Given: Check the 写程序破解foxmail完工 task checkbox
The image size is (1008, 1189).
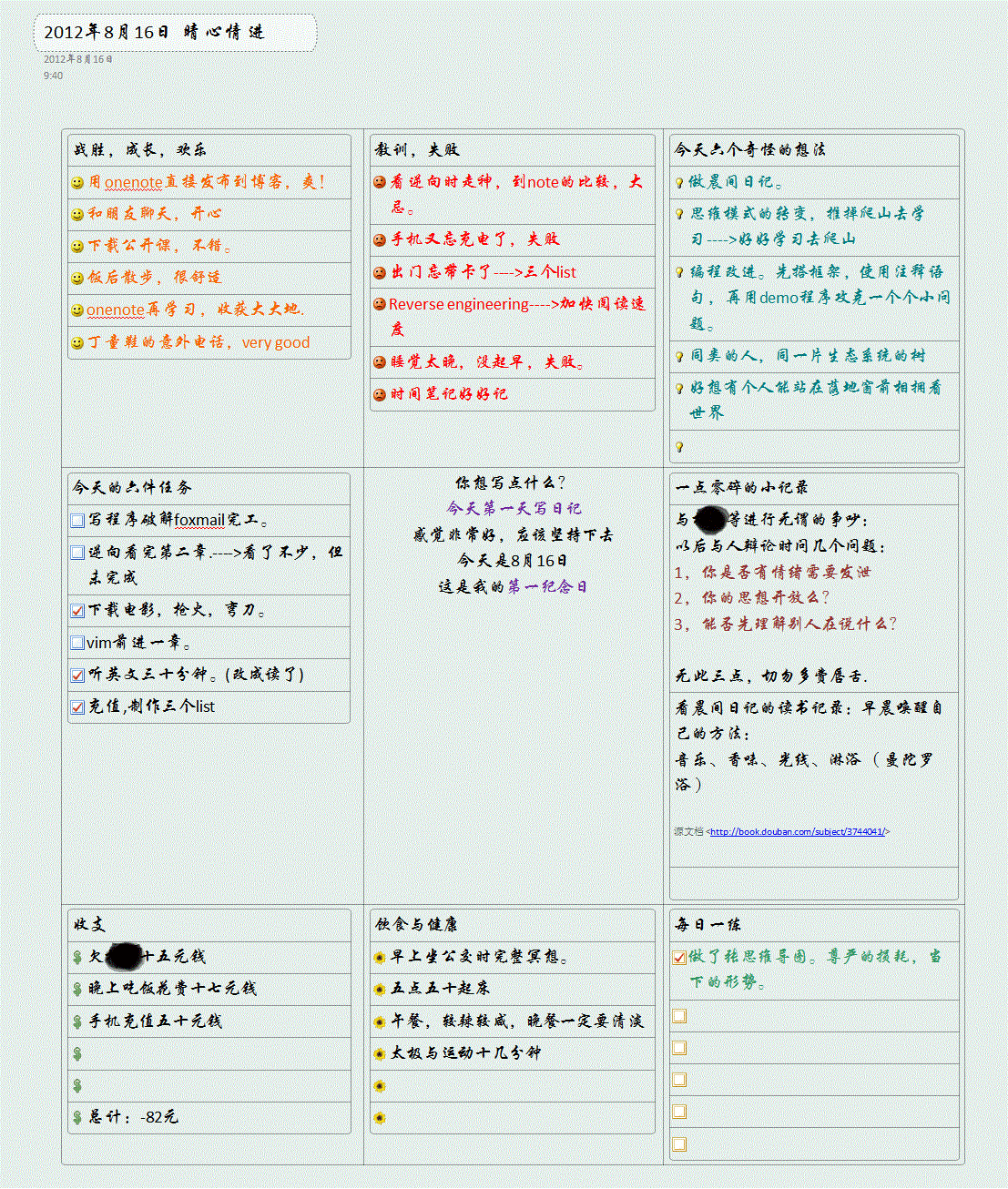Looking at the screenshot, I should coord(77,521).
